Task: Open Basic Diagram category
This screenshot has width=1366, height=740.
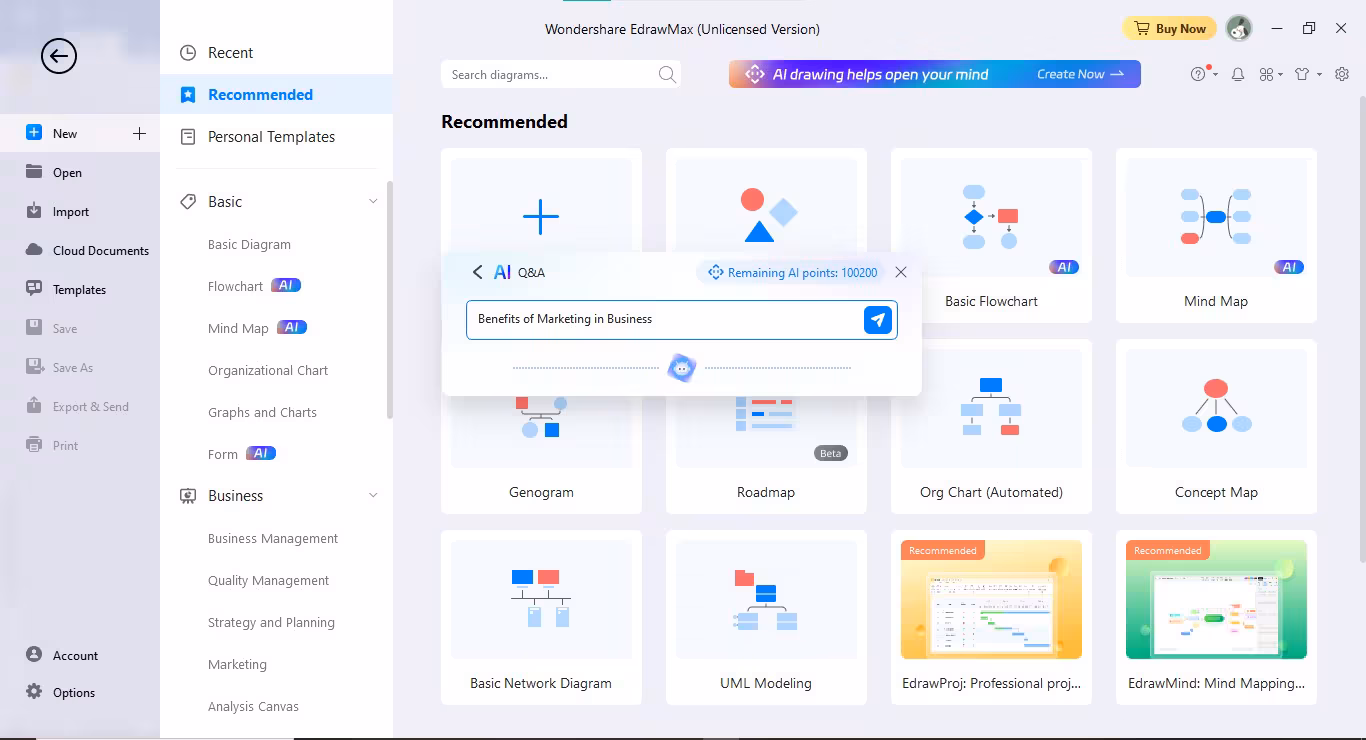Action: (249, 244)
